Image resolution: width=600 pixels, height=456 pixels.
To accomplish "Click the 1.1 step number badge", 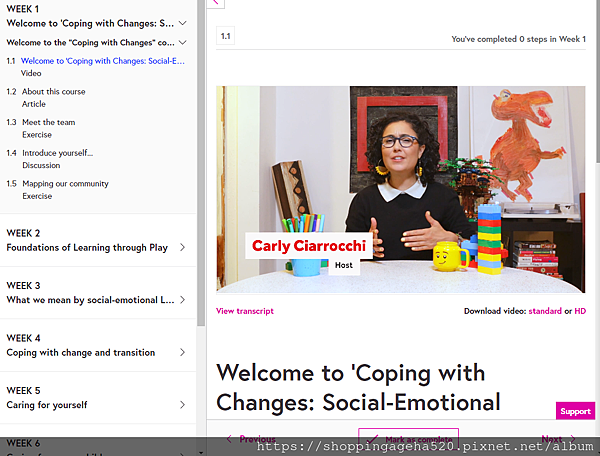I will point(225,36).
